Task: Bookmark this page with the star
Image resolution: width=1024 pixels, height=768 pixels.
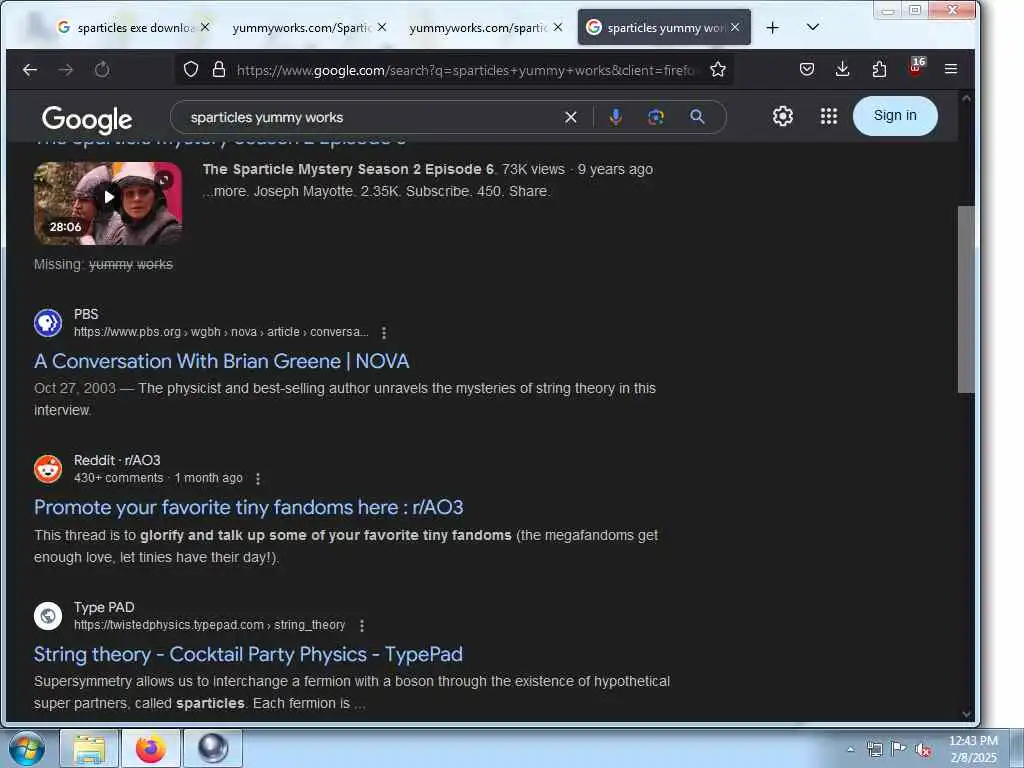Action: pyautogui.click(x=718, y=69)
